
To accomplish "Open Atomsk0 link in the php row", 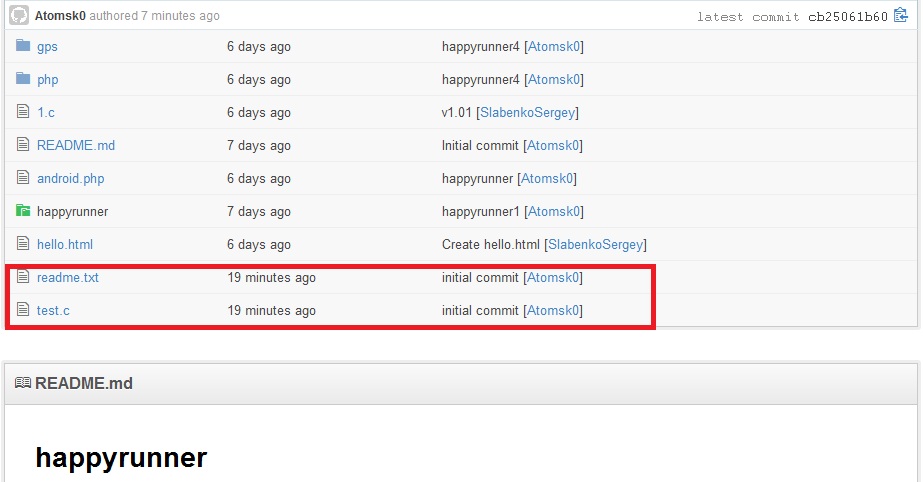I will coord(554,79).
